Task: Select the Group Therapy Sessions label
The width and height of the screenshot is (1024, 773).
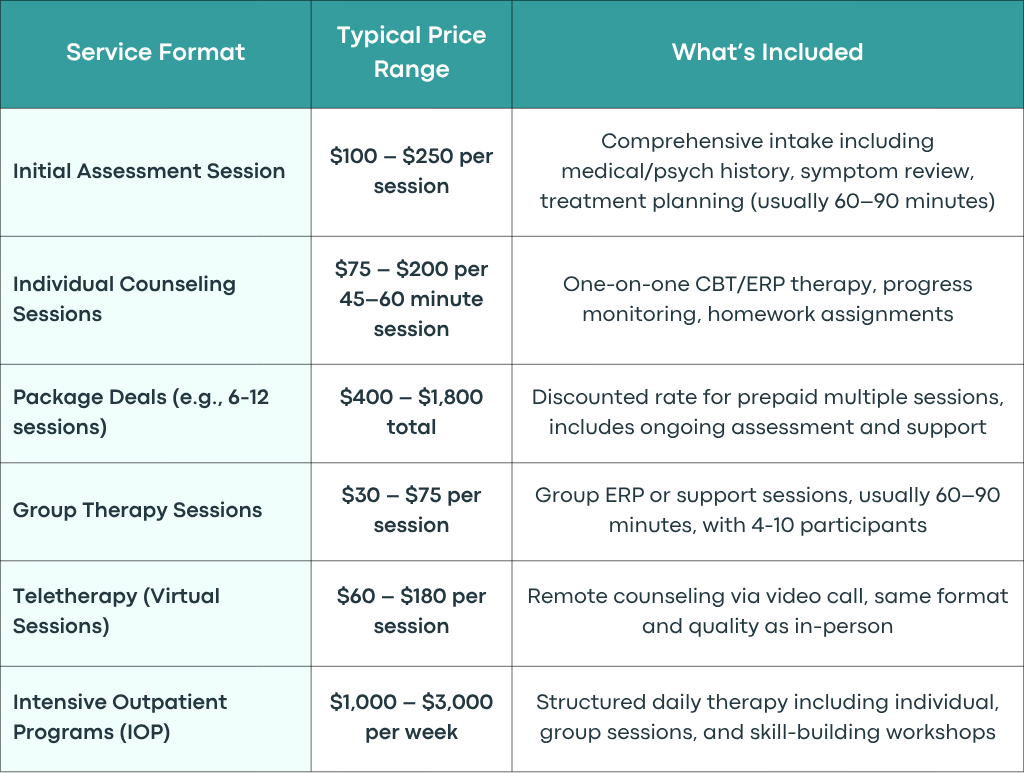Action: click(x=137, y=510)
